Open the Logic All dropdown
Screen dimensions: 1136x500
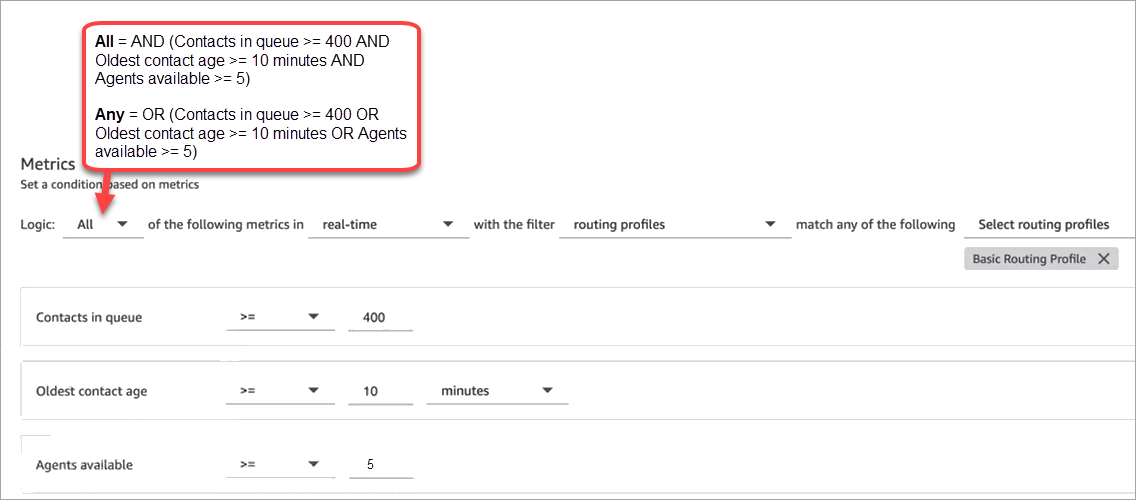click(x=103, y=225)
